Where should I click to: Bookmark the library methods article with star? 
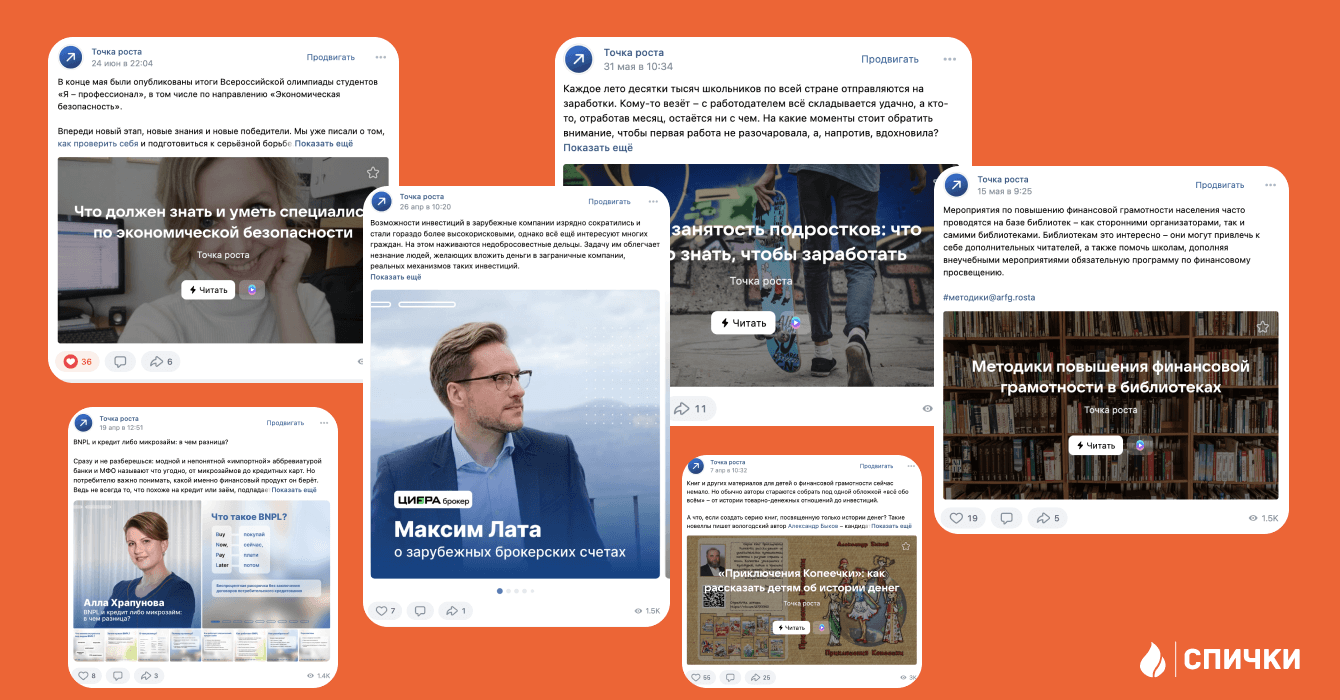click(1263, 327)
